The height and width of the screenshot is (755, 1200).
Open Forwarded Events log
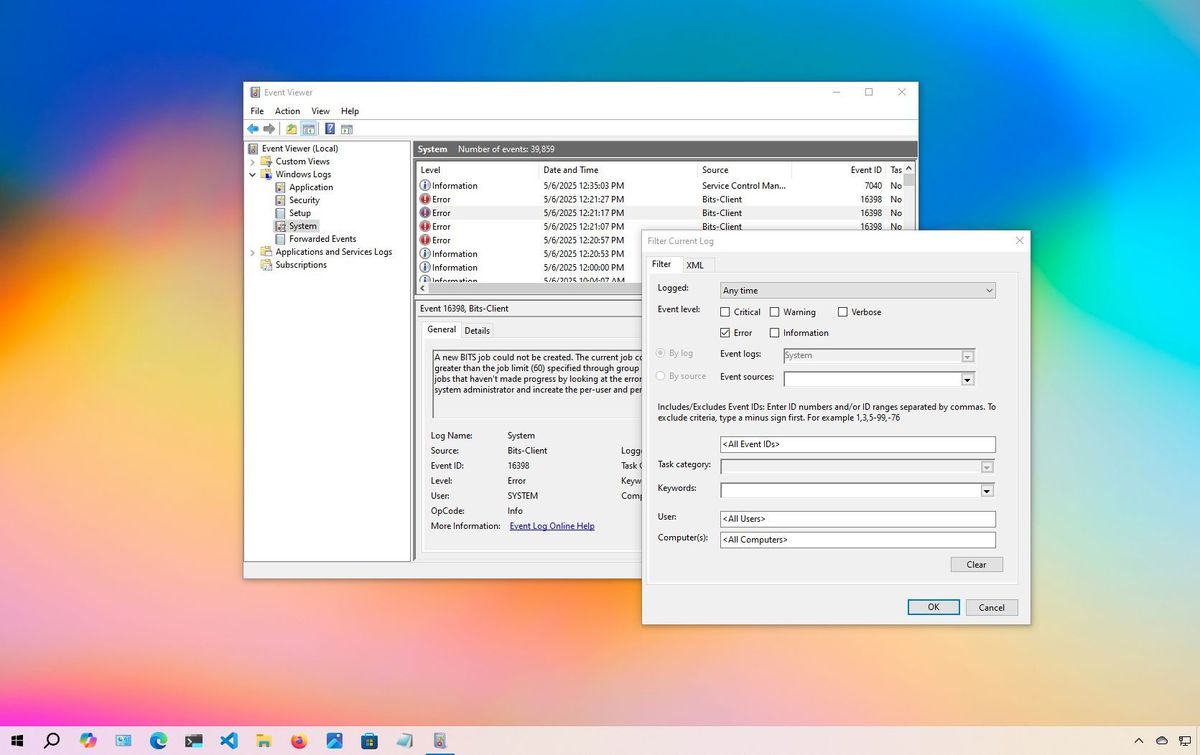tap(322, 239)
